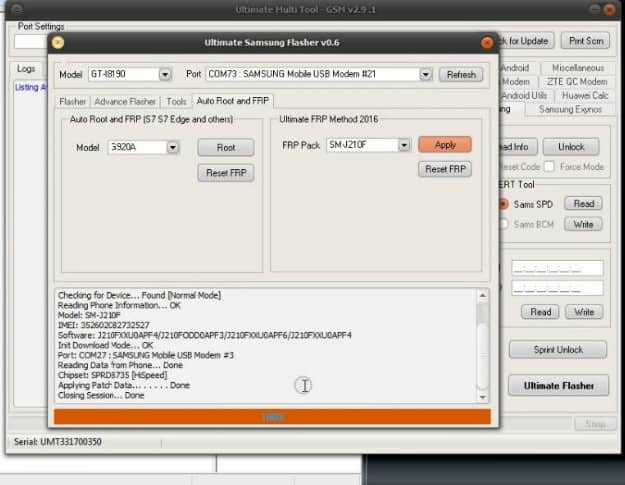Click the orange 100% progress bar
The width and height of the screenshot is (625, 485).
tap(273, 417)
